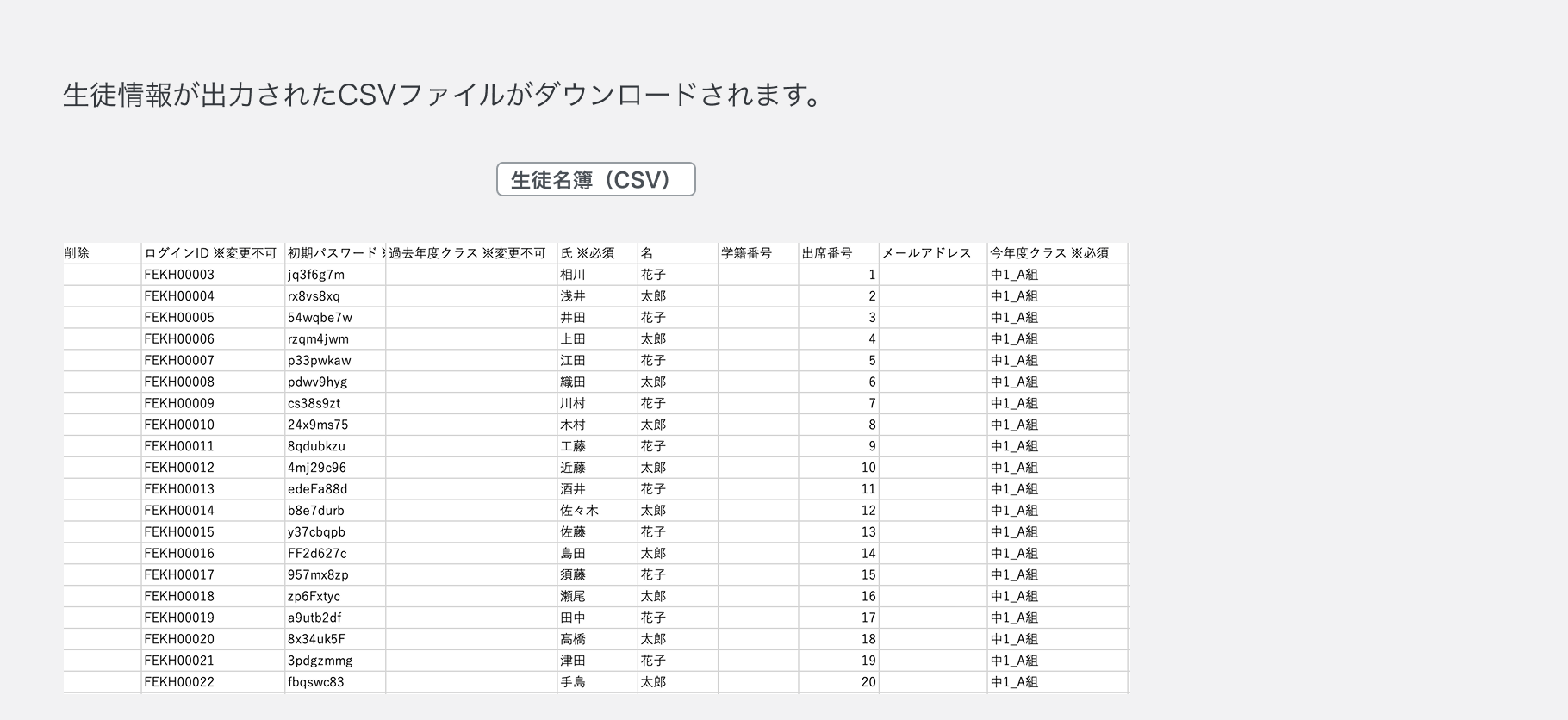Click the 生徒名簿（CSV） button
1568x720 pixels.
pyautogui.click(x=595, y=179)
